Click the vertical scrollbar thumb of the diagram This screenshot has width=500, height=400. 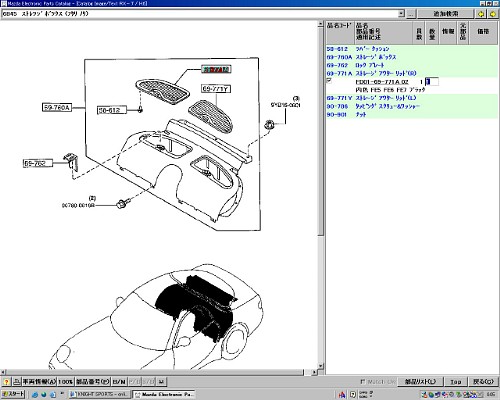(321, 132)
